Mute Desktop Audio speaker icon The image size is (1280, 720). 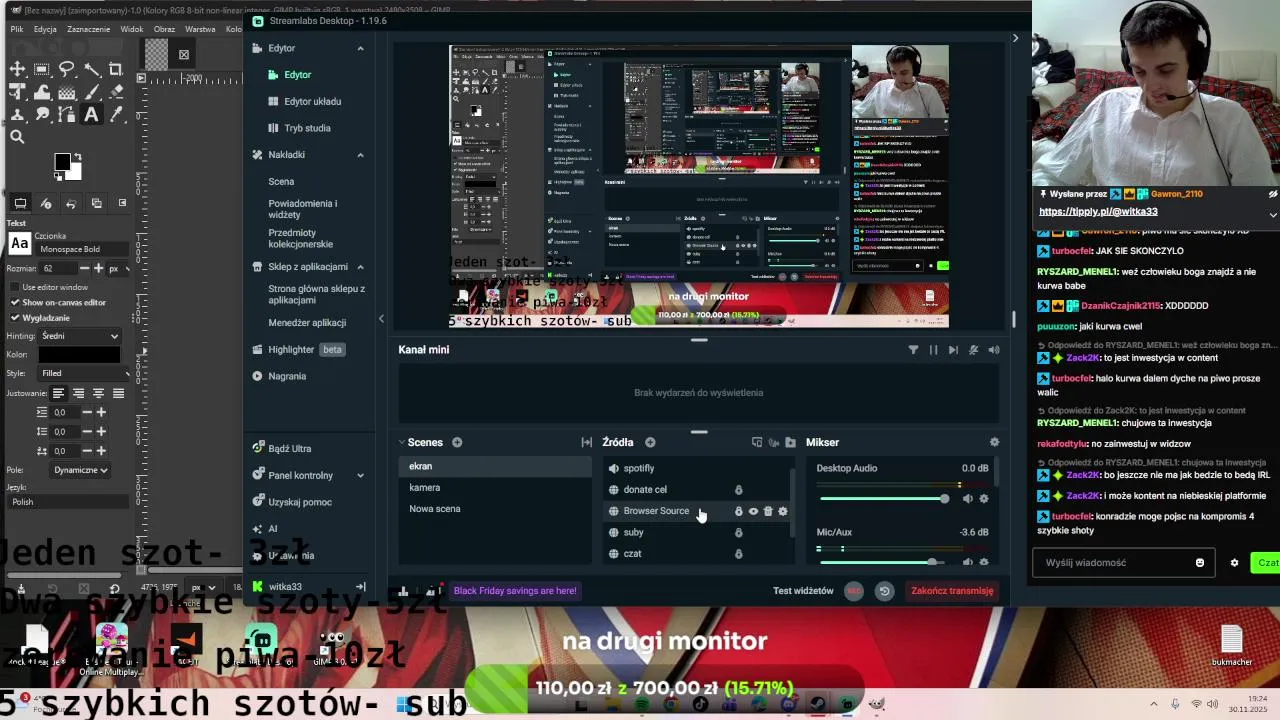(x=967, y=498)
